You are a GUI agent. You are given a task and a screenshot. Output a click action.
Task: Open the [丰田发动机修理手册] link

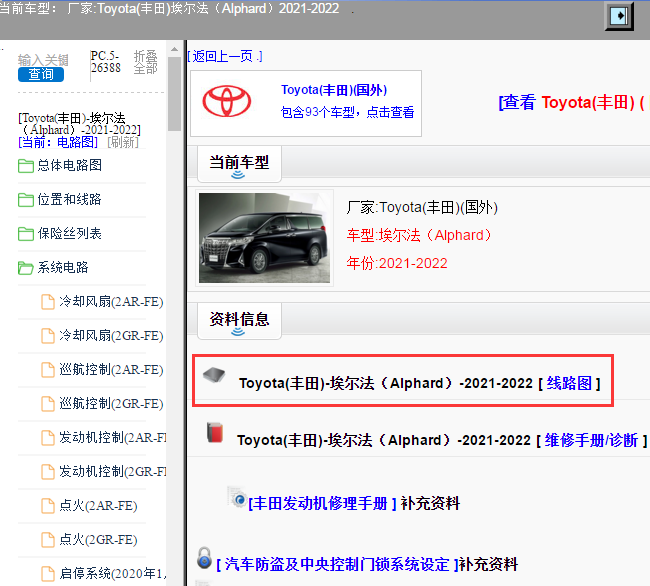pos(322,503)
